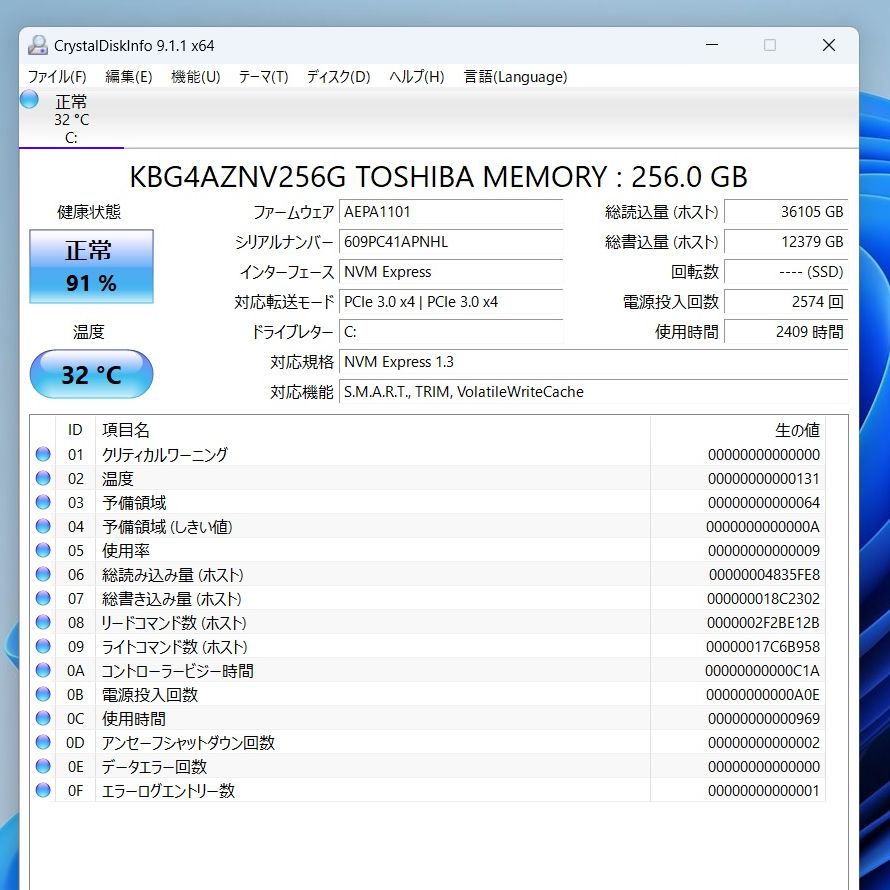Open the ファイル(F) menu
The width and height of the screenshot is (890, 890).
click(57, 77)
